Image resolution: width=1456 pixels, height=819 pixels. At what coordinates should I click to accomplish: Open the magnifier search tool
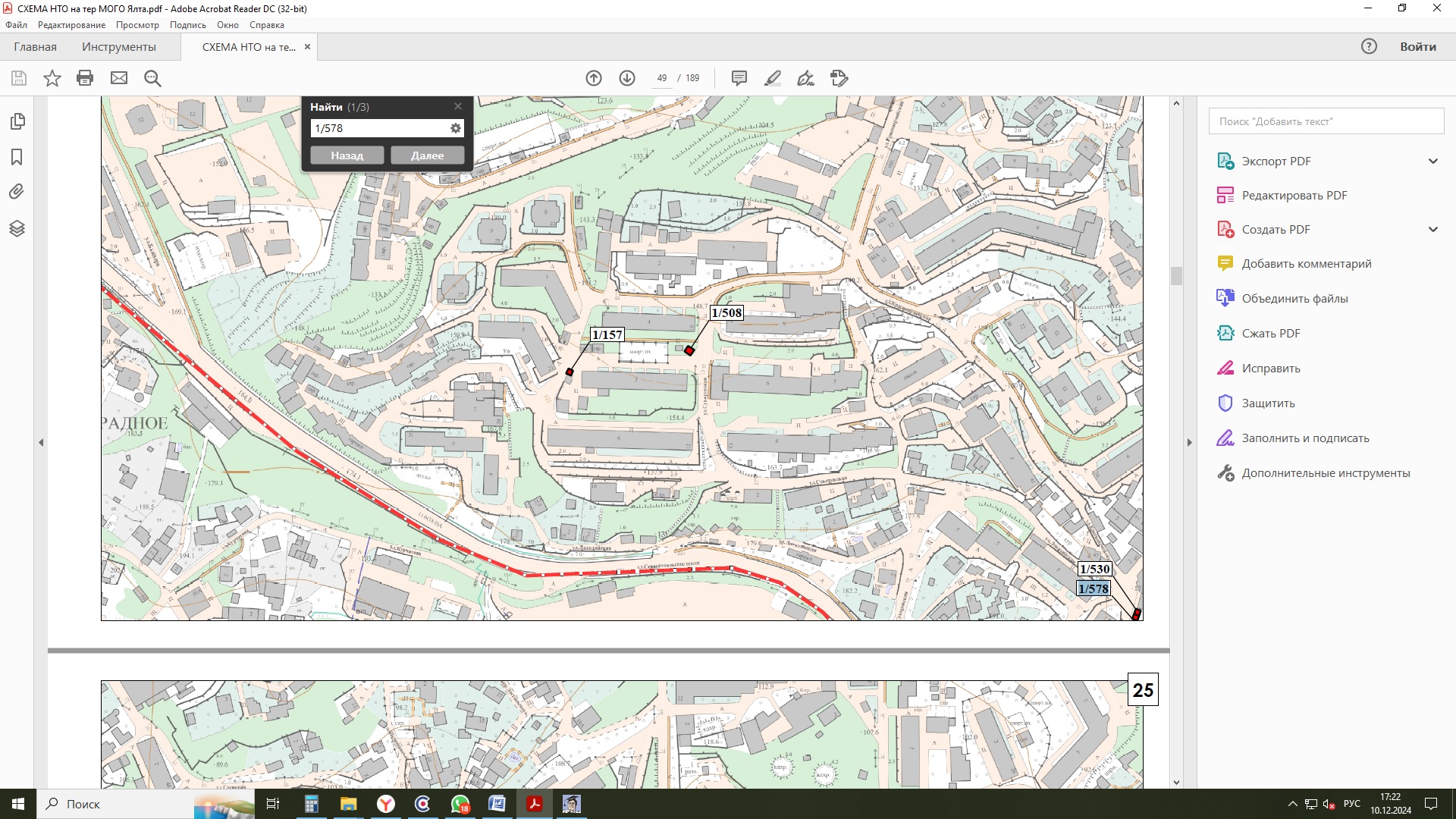point(152,78)
